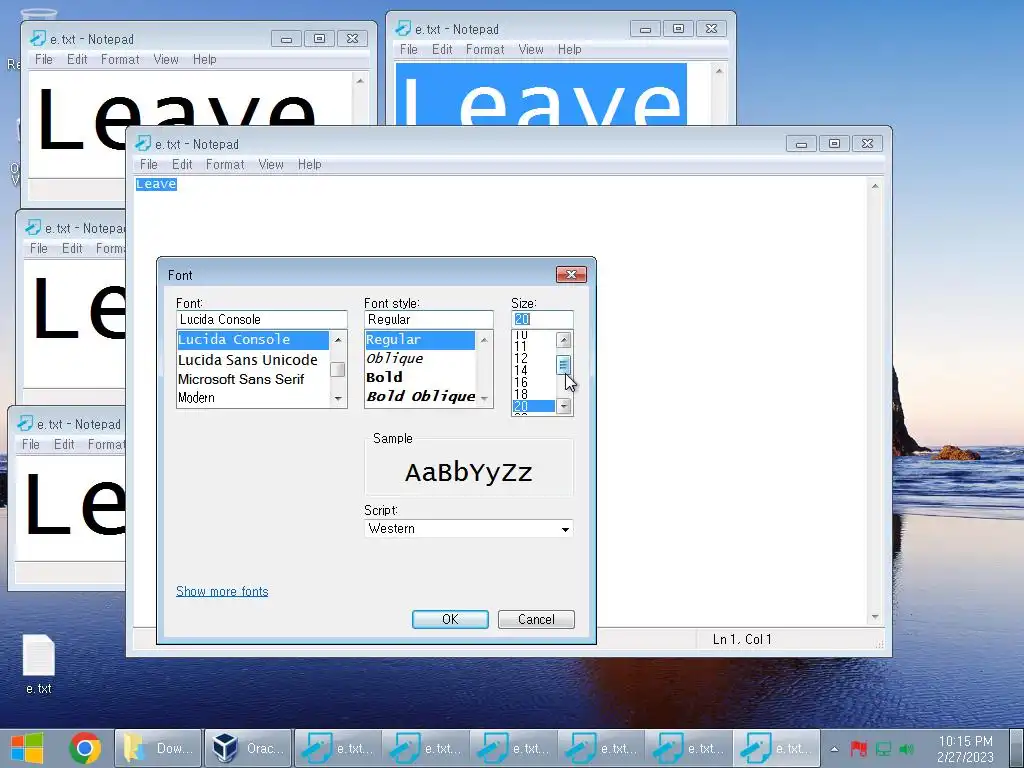Select Microsoft Sans Serif font
This screenshot has height=768, width=1024.
(241, 379)
